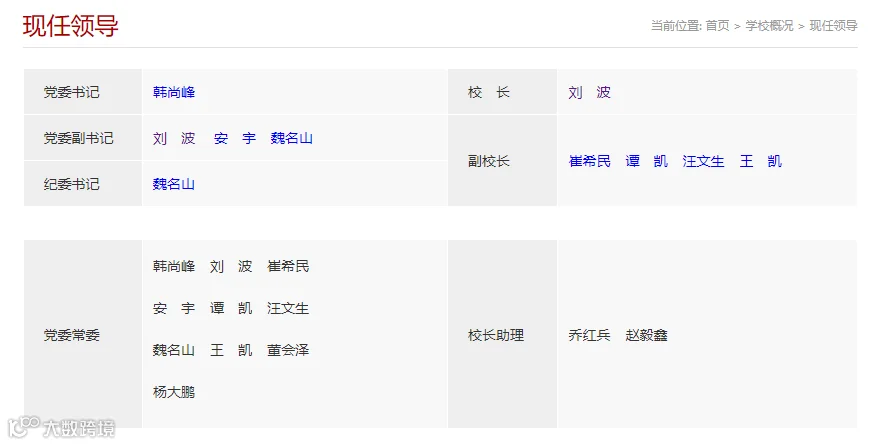This screenshot has width=880, height=445.
Task: Click 魏名山 link in 党委副书记 row
Action: (292, 138)
